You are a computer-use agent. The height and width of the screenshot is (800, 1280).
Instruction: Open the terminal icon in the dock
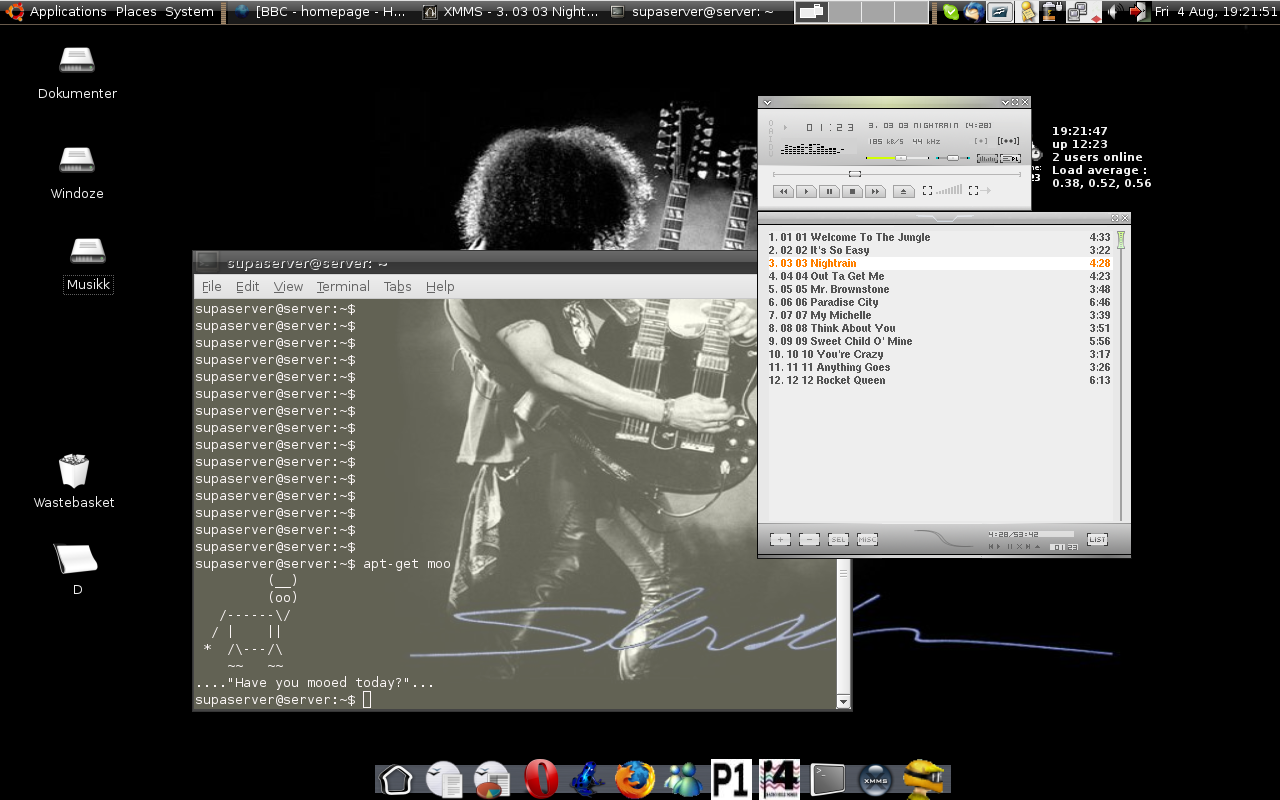point(827,779)
